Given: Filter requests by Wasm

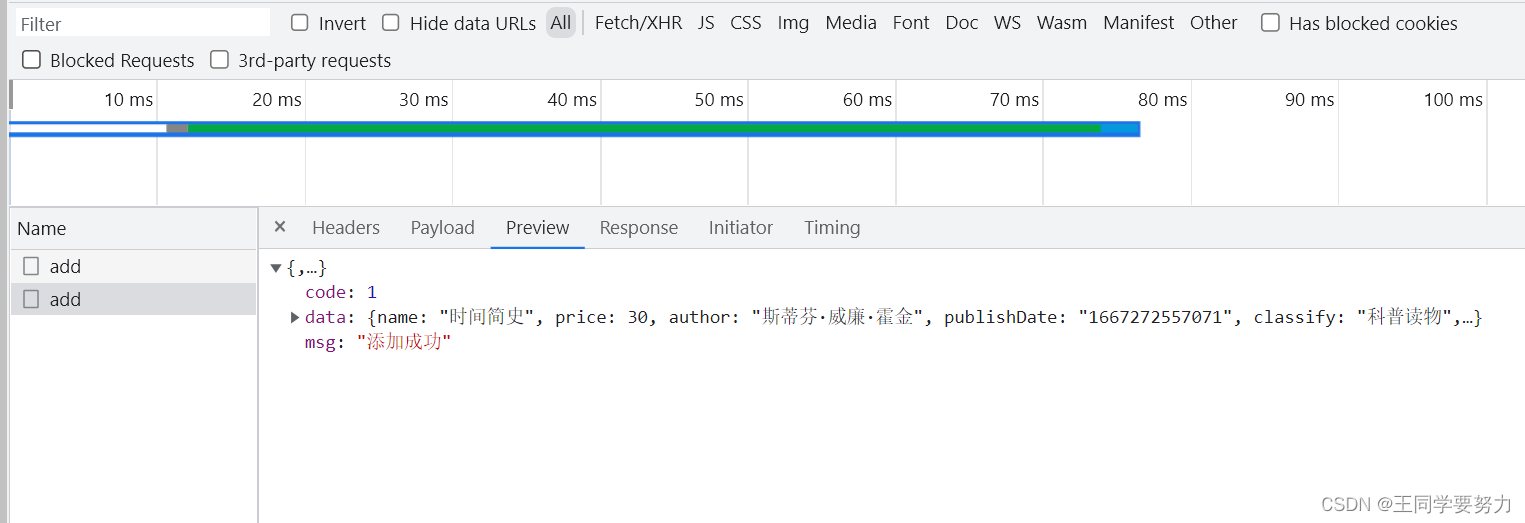Looking at the screenshot, I should pos(1062,22).
